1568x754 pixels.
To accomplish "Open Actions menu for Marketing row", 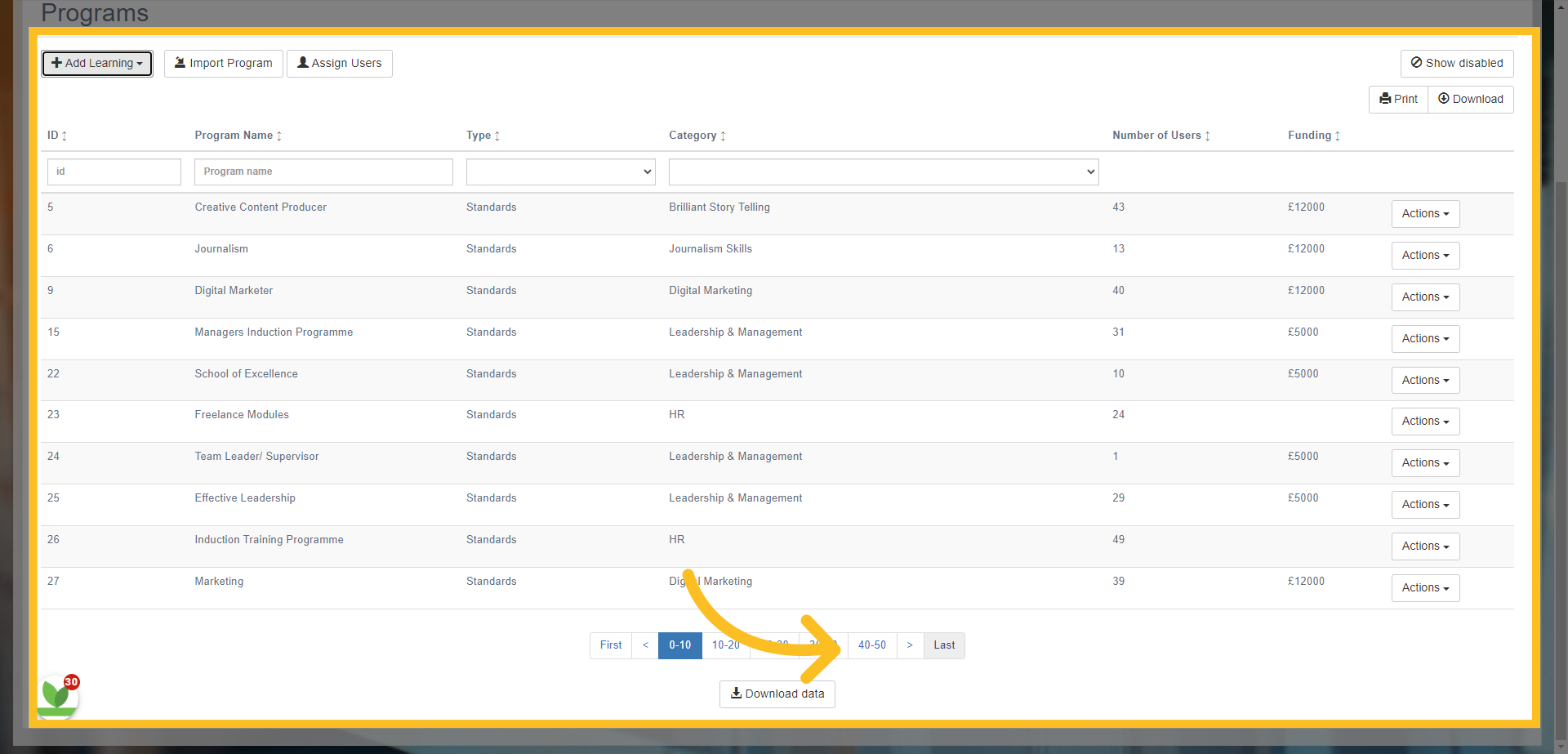I will (x=1426, y=588).
